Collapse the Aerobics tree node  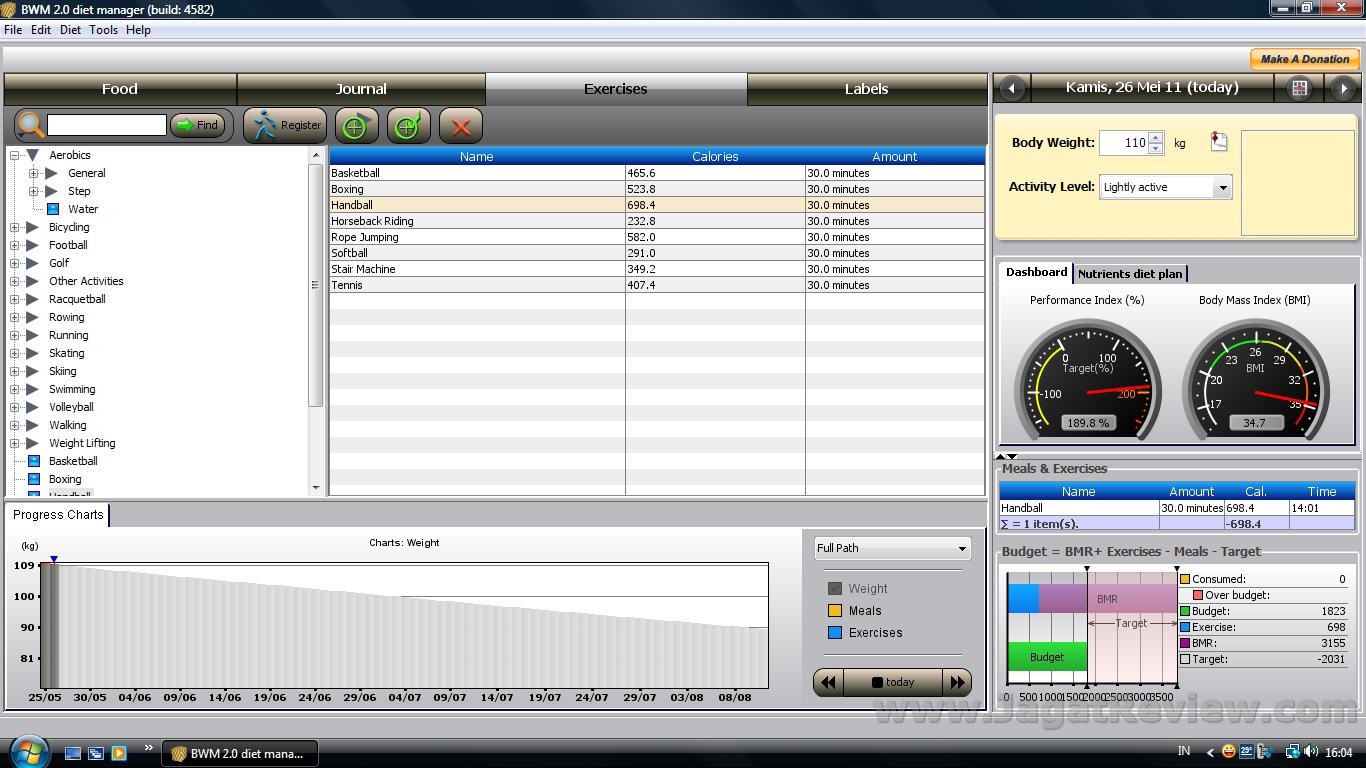click(x=15, y=155)
